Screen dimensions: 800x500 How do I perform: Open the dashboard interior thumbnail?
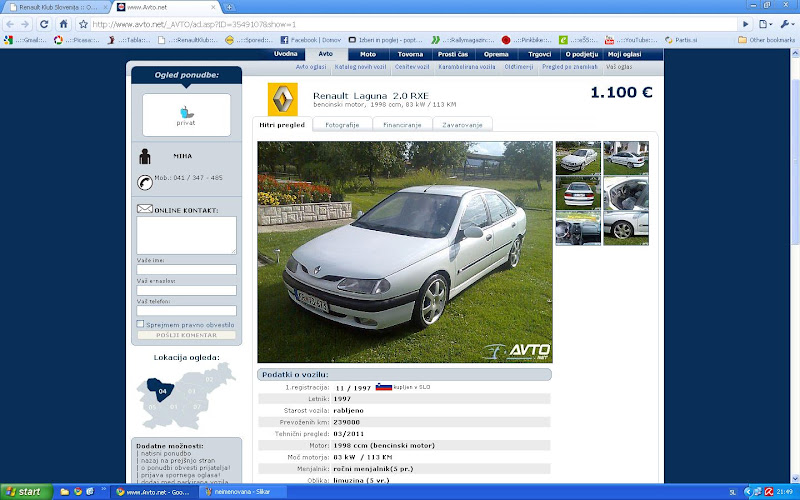(x=578, y=229)
